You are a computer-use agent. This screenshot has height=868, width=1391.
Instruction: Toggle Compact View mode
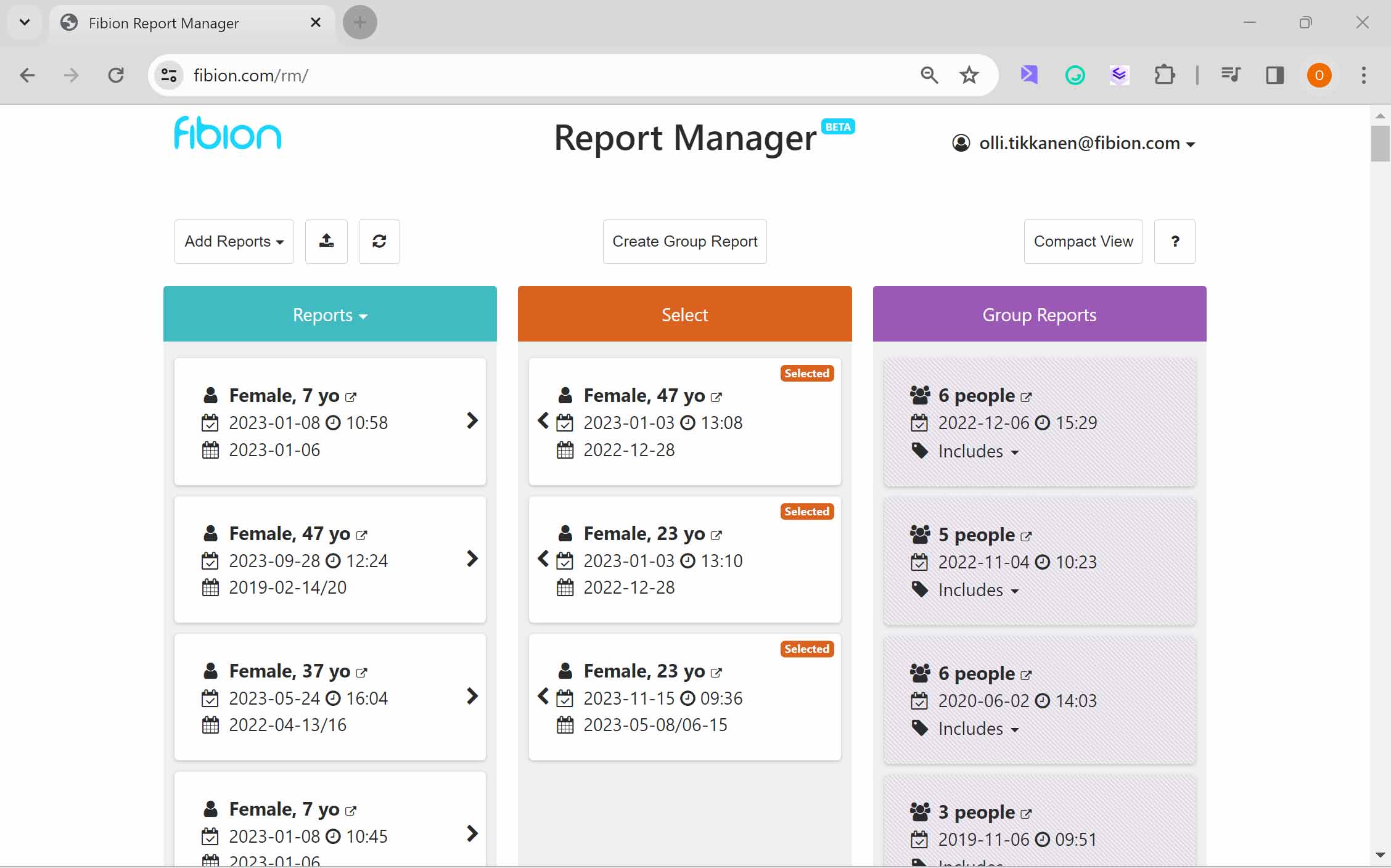click(x=1083, y=241)
